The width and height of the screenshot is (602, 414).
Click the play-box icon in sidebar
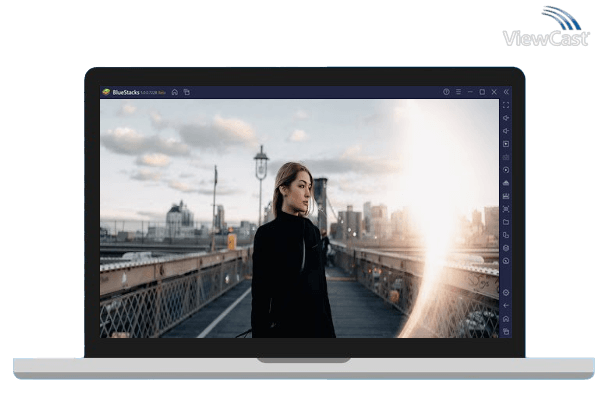[506, 144]
